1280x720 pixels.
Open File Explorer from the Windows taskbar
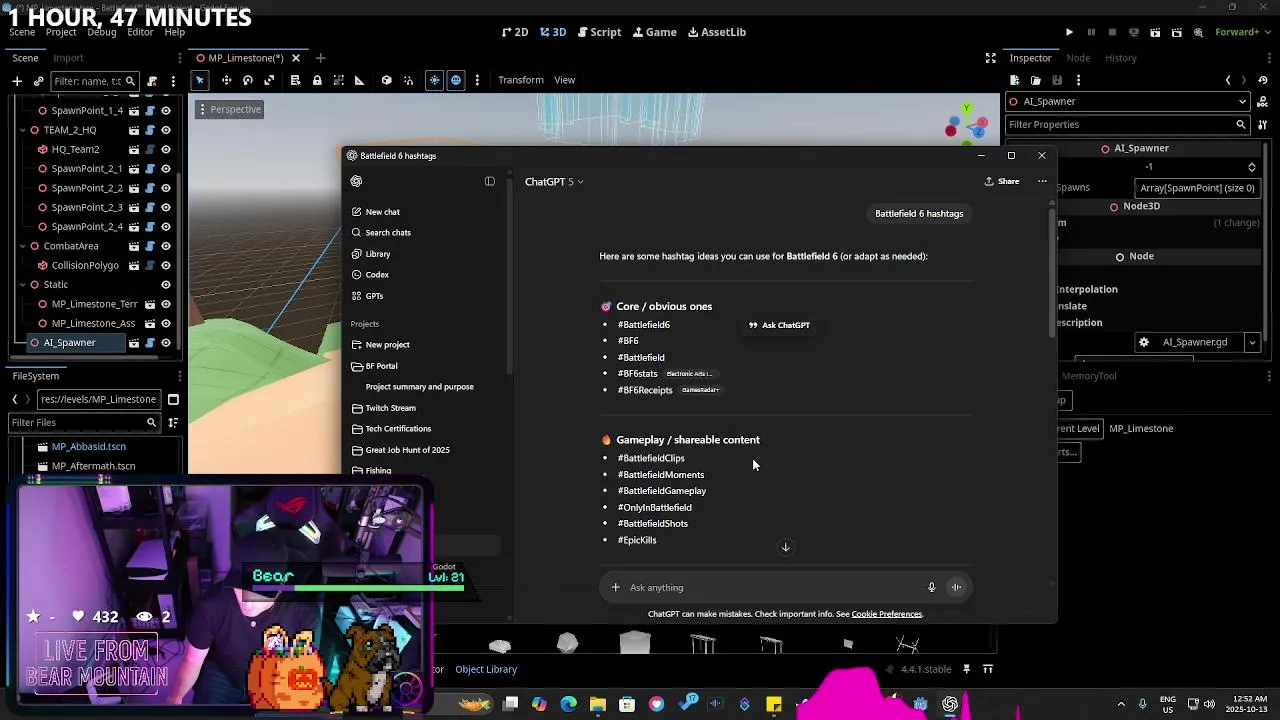point(597,704)
